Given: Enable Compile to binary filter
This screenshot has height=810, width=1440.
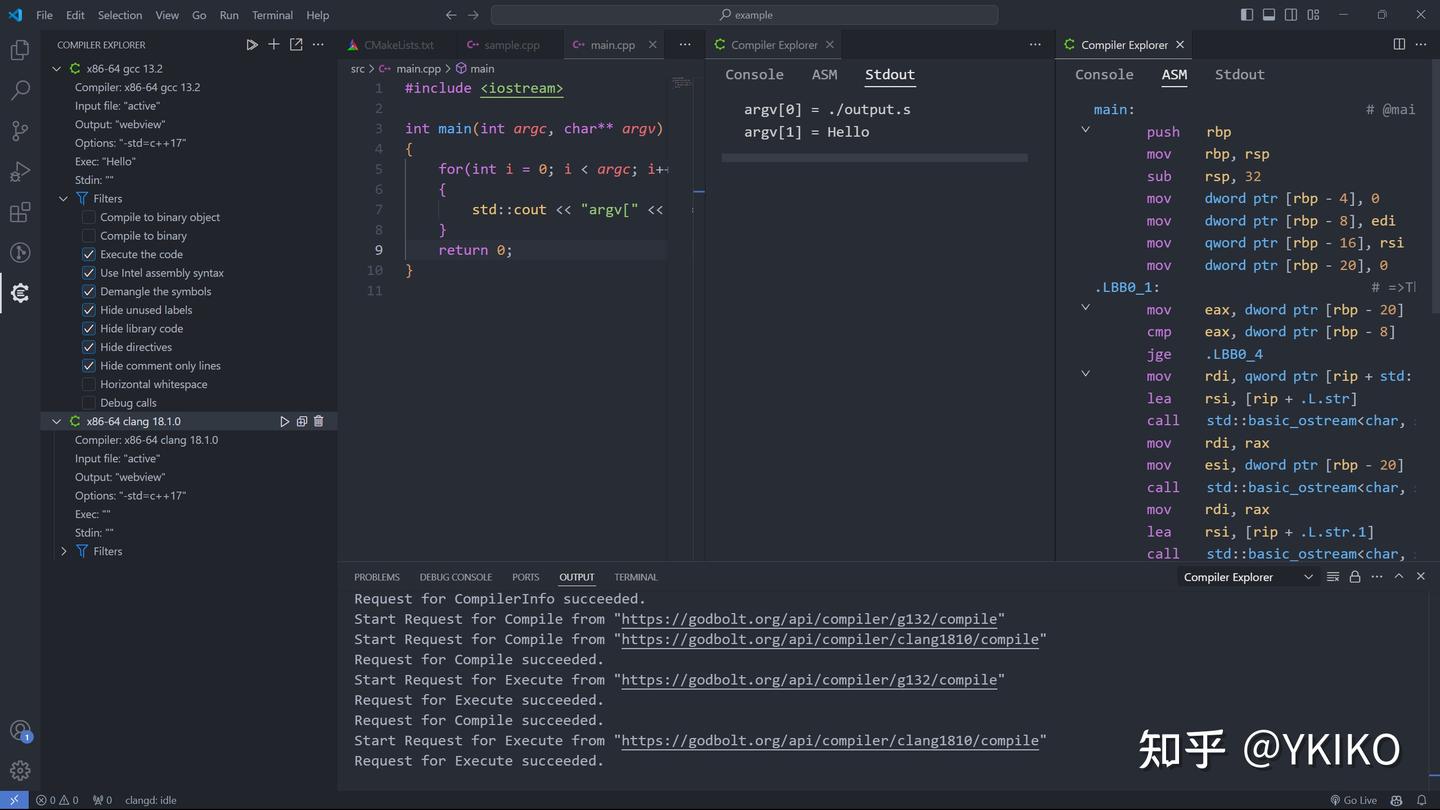Looking at the screenshot, I should (89, 236).
